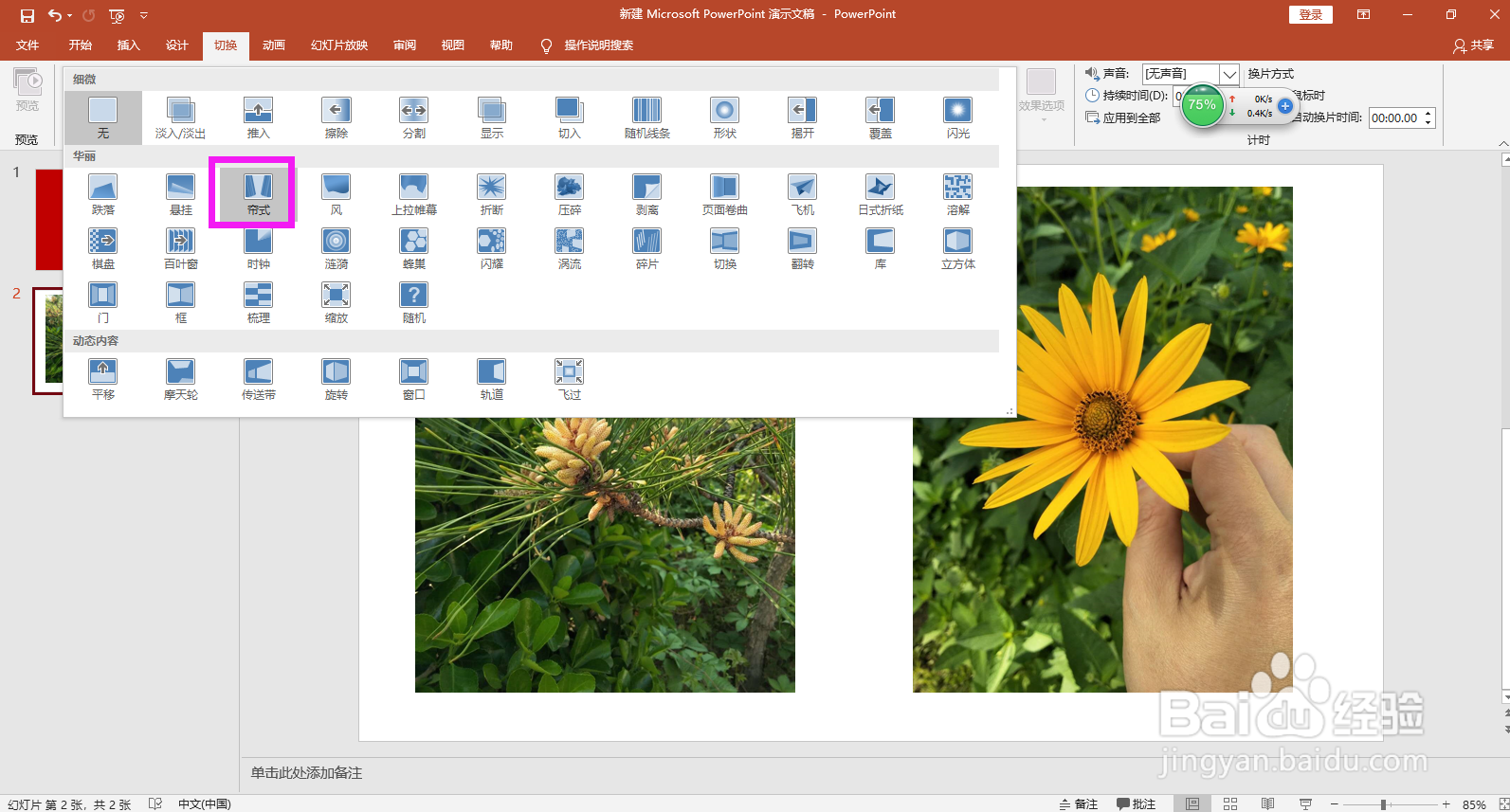Choose the 百叶窗 blinds transition
This screenshot has width=1510, height=812.
point(180,248)
